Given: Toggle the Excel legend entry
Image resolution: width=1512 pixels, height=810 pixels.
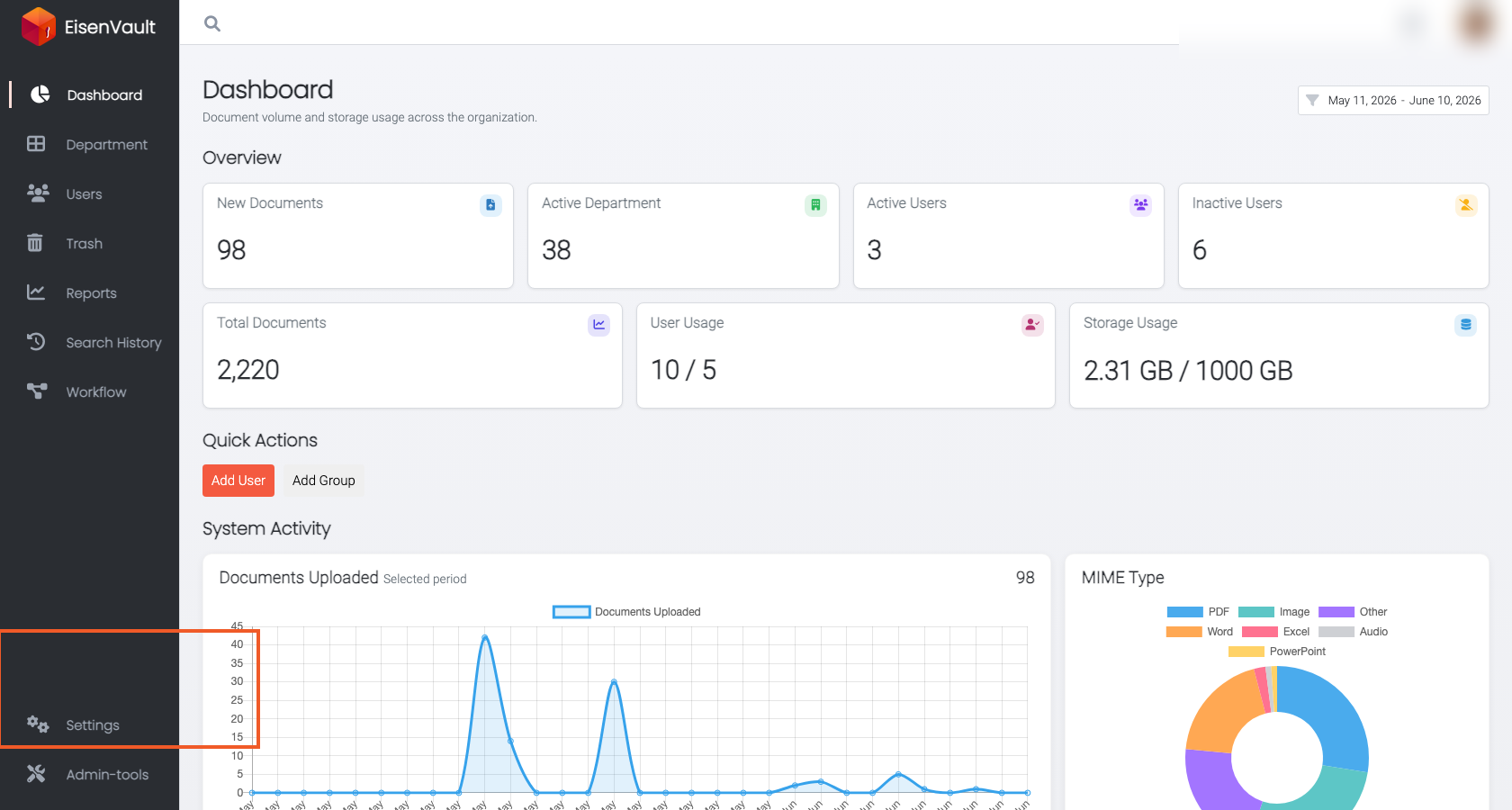Looking at the screenshot, I should tap(1275, 632).
